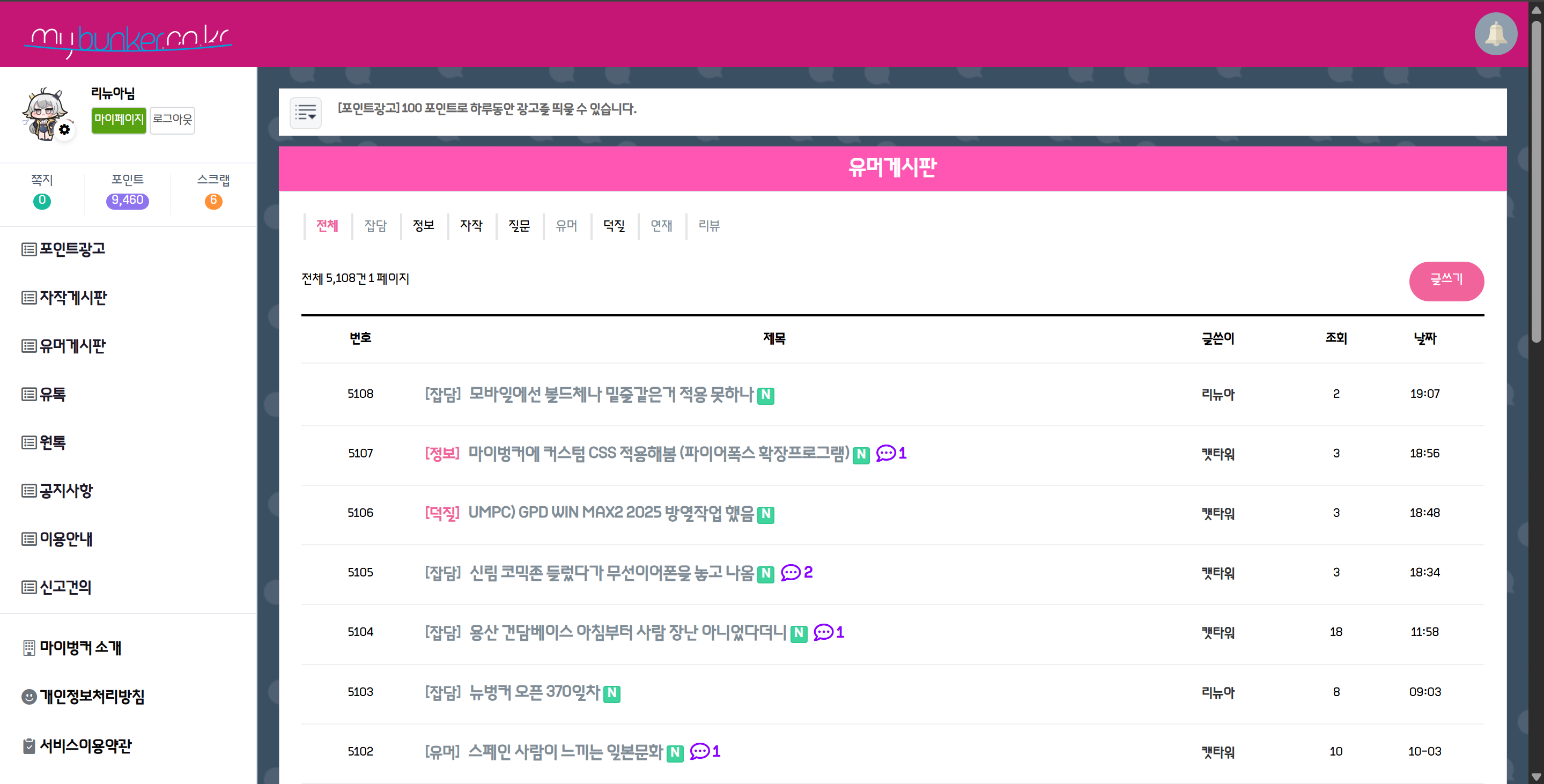The height and width of the screenshot is (784, 1544).
Task: Click building icon beside 마이벙커 소개
Action: click(x=29, y=648)
